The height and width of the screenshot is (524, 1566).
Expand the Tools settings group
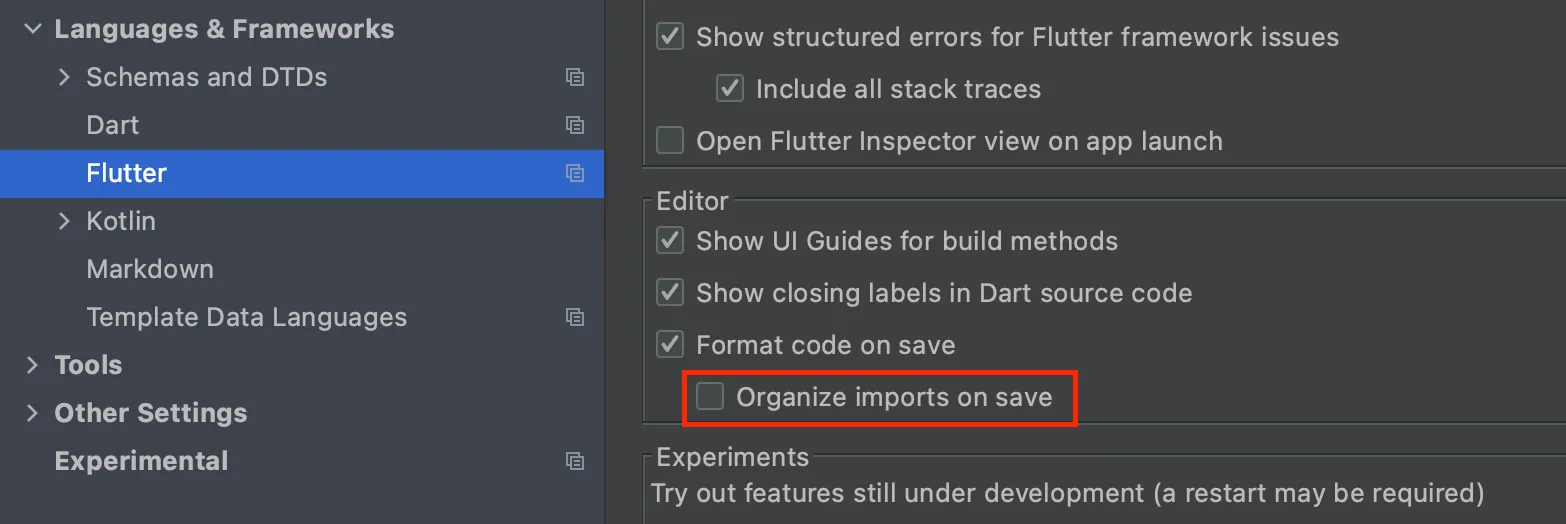point(33,365)
